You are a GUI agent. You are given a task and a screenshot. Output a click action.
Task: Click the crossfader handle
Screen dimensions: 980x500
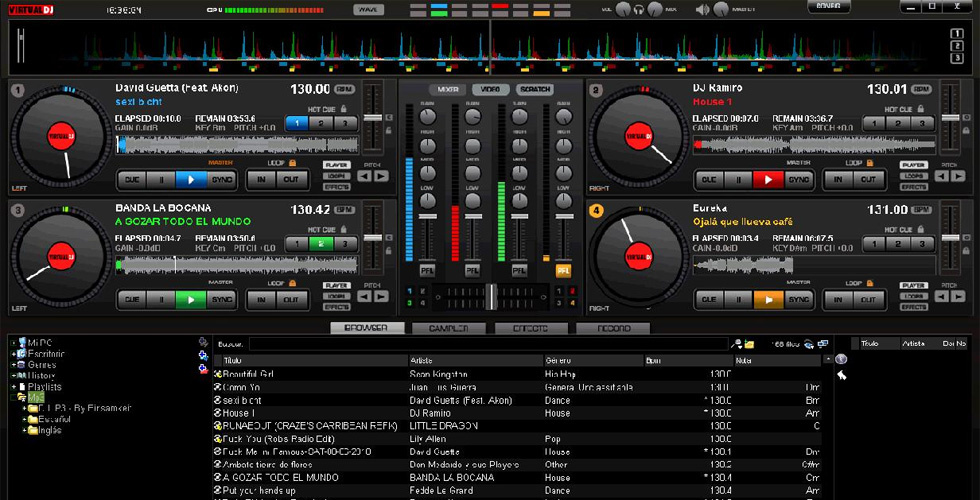(x=492, y=297)
